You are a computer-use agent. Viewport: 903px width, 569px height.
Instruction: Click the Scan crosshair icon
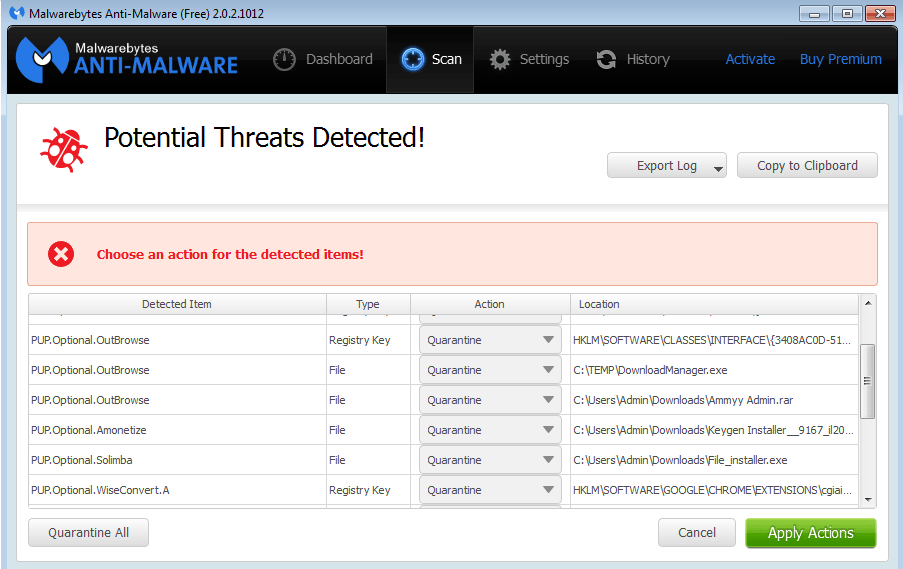point(412,59)
